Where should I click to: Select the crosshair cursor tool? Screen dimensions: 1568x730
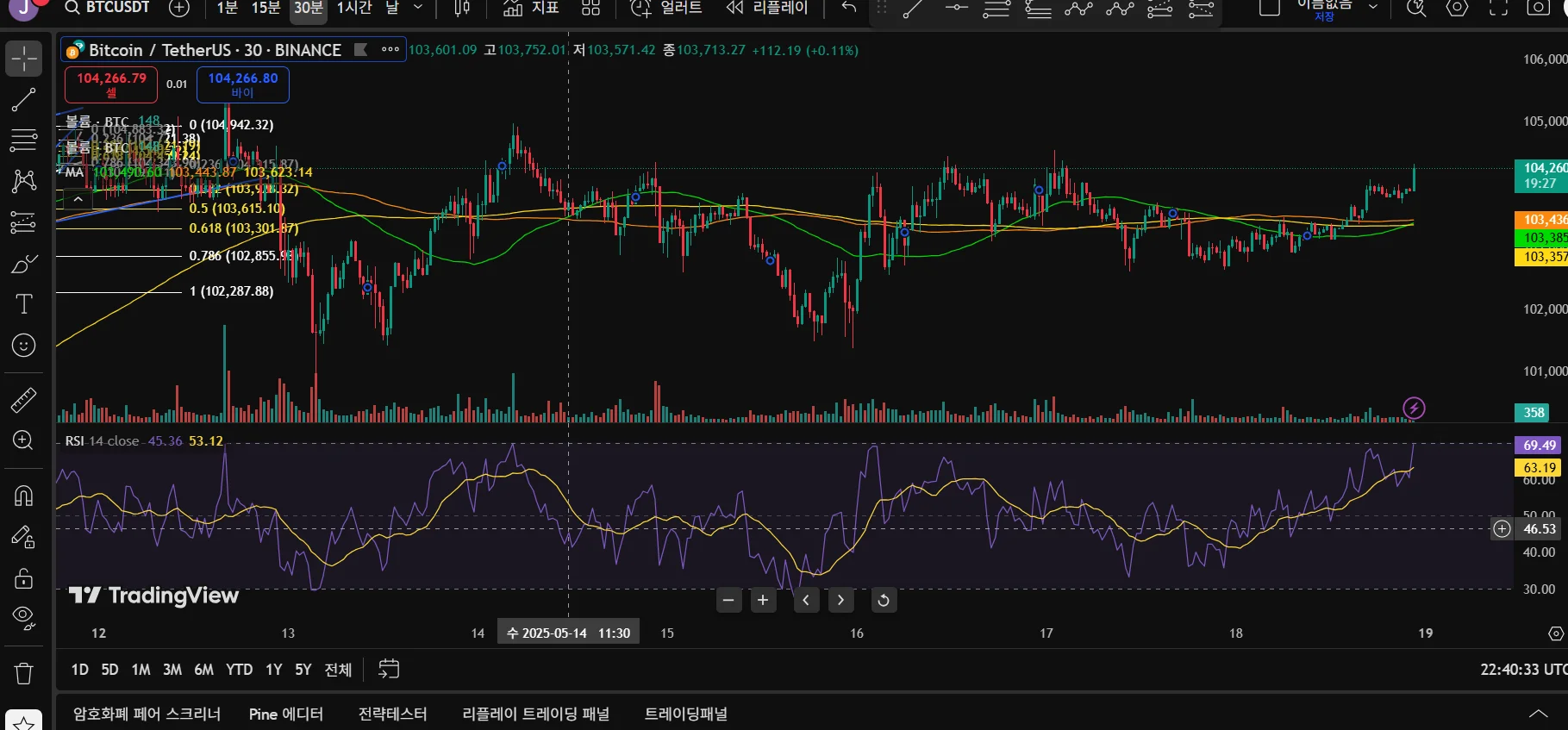point(23,59)
